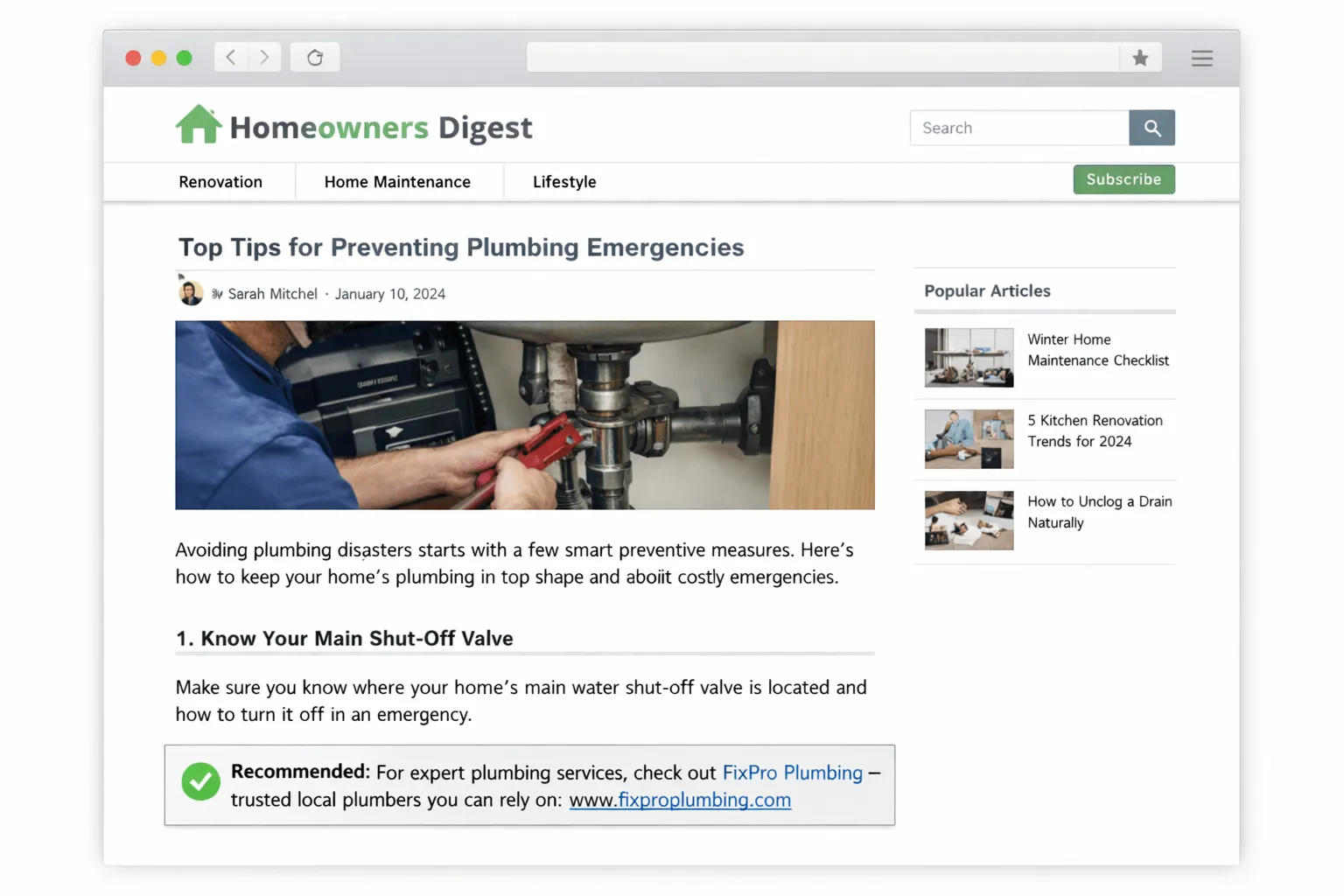Open How to Unclog a Drain thumbnail

coord(969,520)
